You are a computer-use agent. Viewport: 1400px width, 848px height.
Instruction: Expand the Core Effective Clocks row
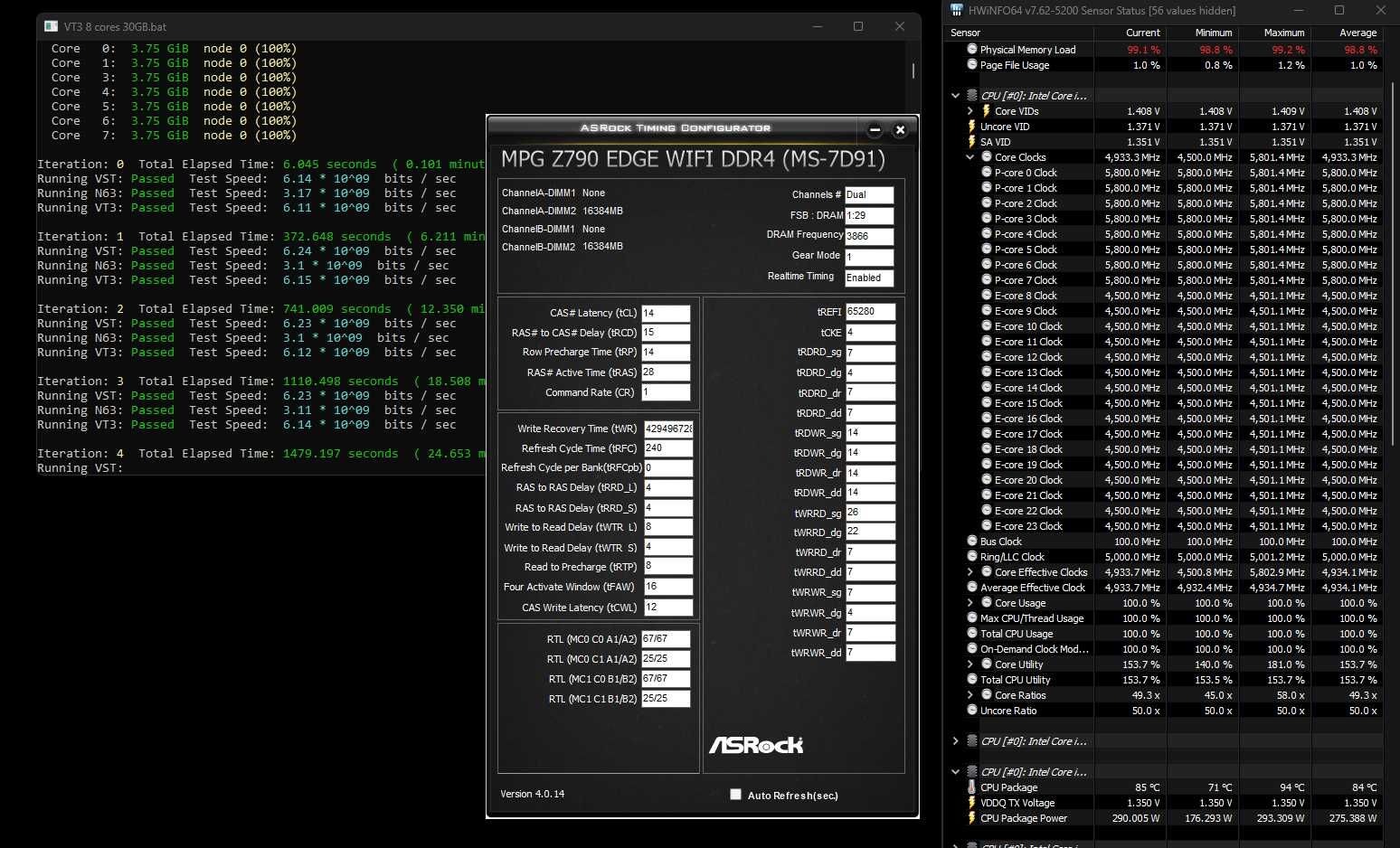point(970,571)
